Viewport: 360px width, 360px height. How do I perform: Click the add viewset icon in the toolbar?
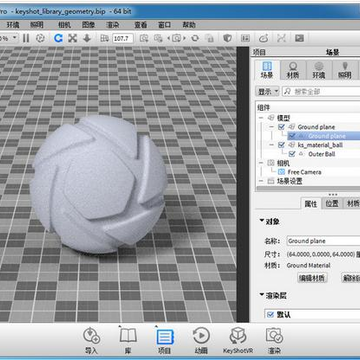point(158,39)
